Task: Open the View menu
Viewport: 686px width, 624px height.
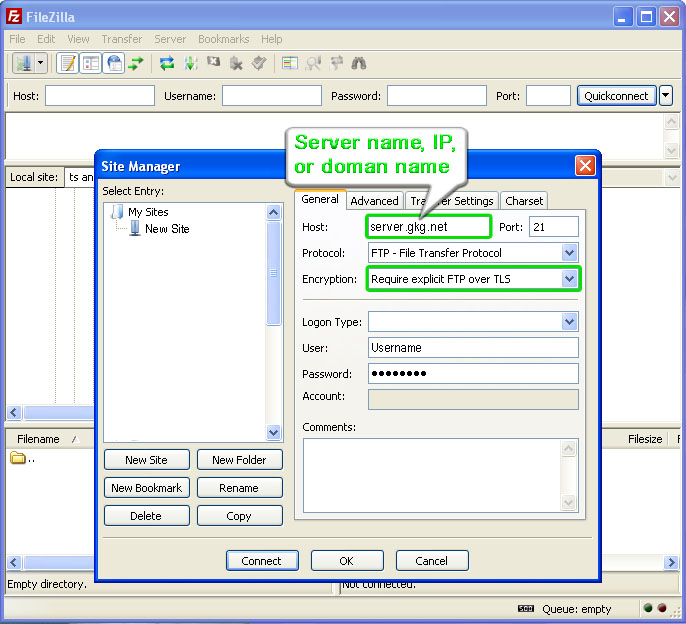Action: [78, 39]
